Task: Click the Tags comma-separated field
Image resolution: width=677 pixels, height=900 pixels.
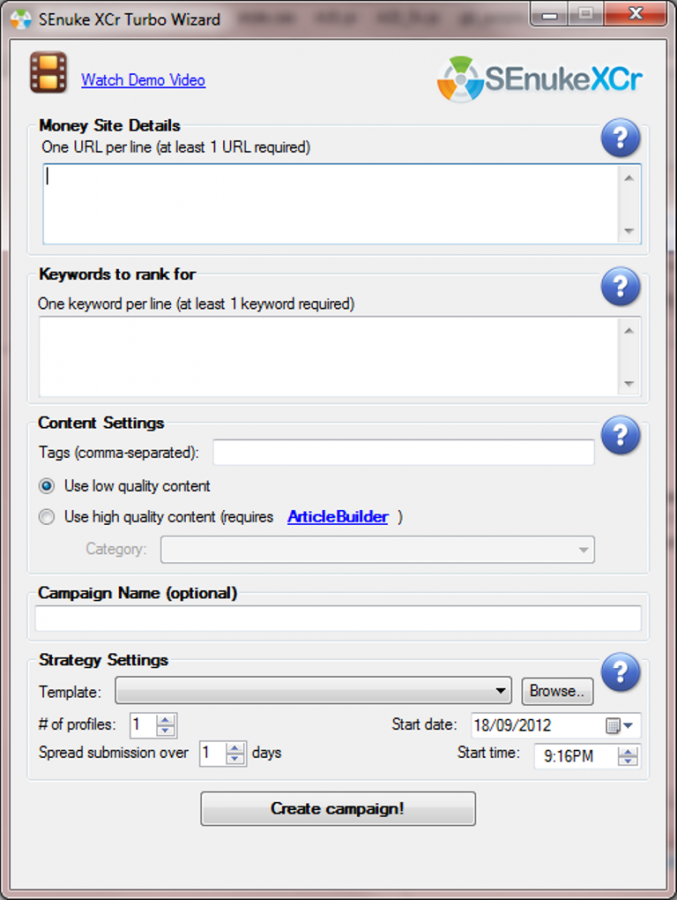Action: pos(404,452)
